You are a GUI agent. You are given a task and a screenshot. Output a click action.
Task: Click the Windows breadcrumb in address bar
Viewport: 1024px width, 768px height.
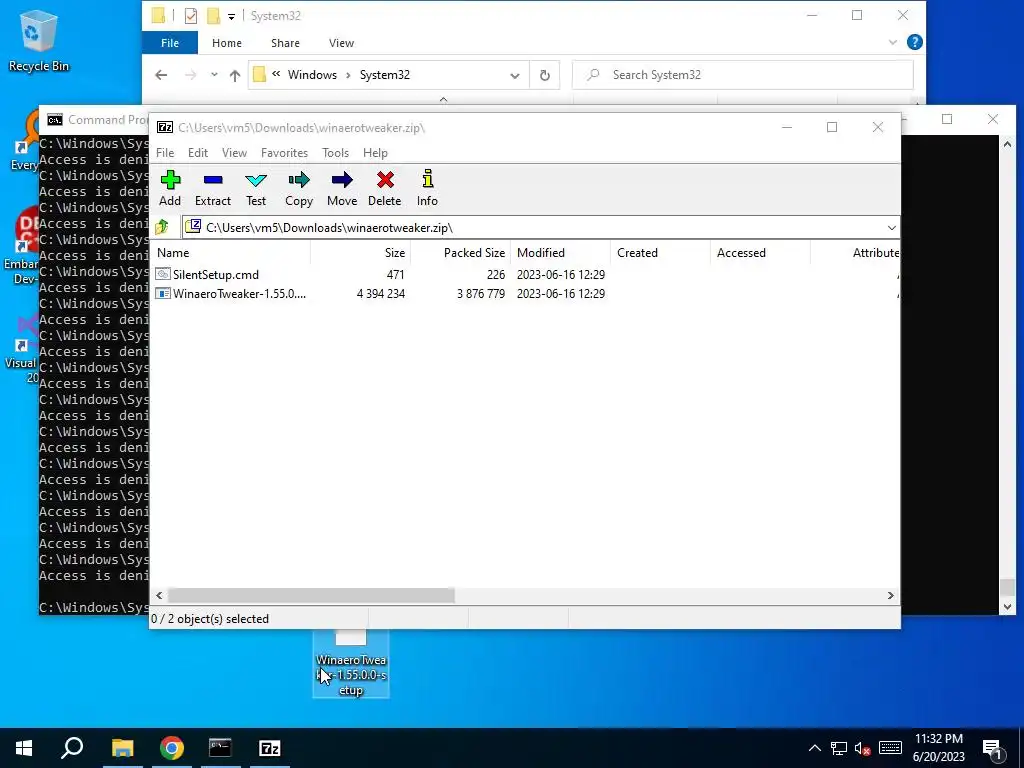[312, 75]
